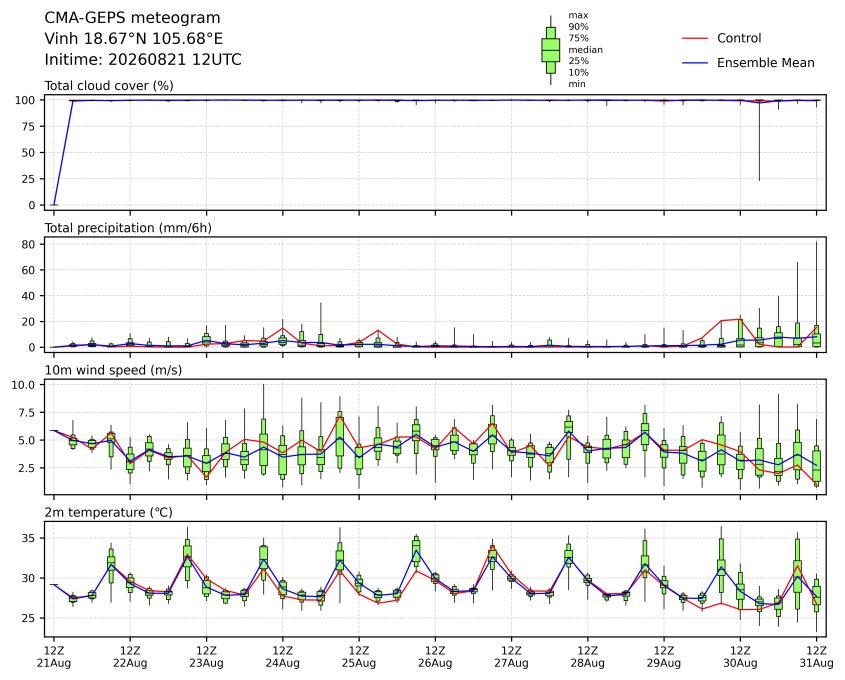Click the 'Total cloud cover (%)' panel title
The width and height of the screenshot is (845, 680).
109,86
